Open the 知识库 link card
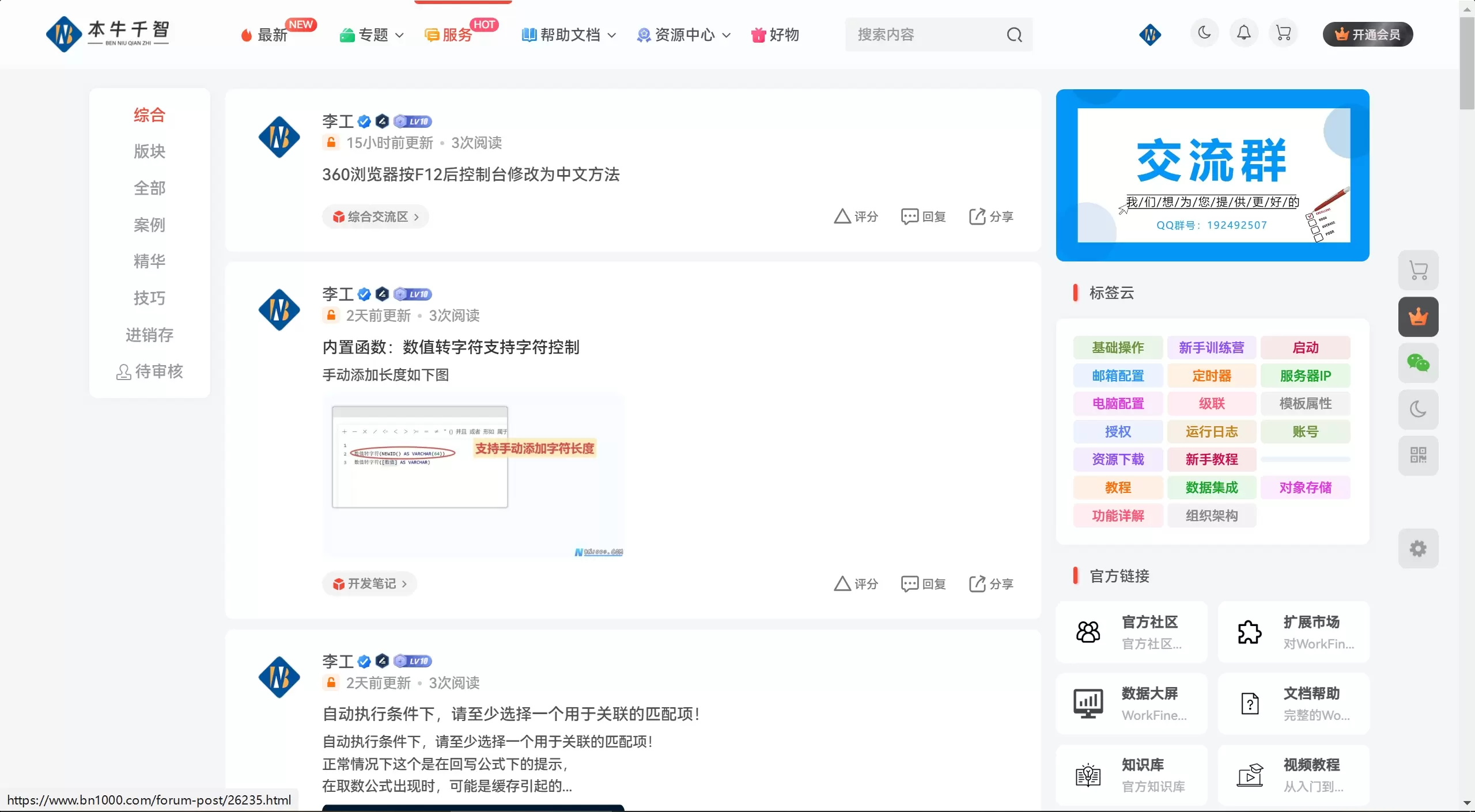Screen dimensions: 1475x812 pos(1131,775)
